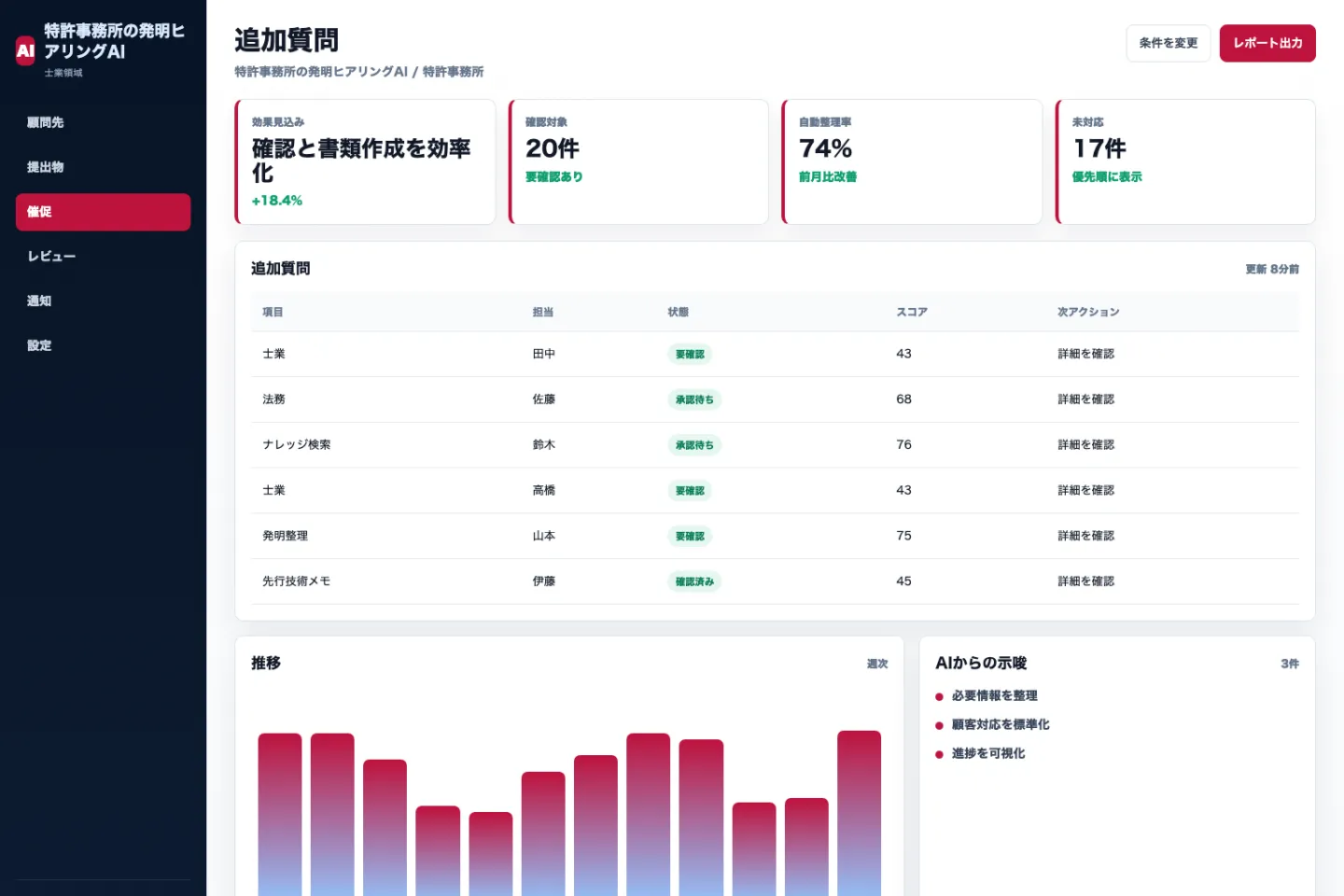Click the 自動整理率 74% card
Viewport: 1344px width, 896px height.
pyautogui.click(x=912, y=161)
